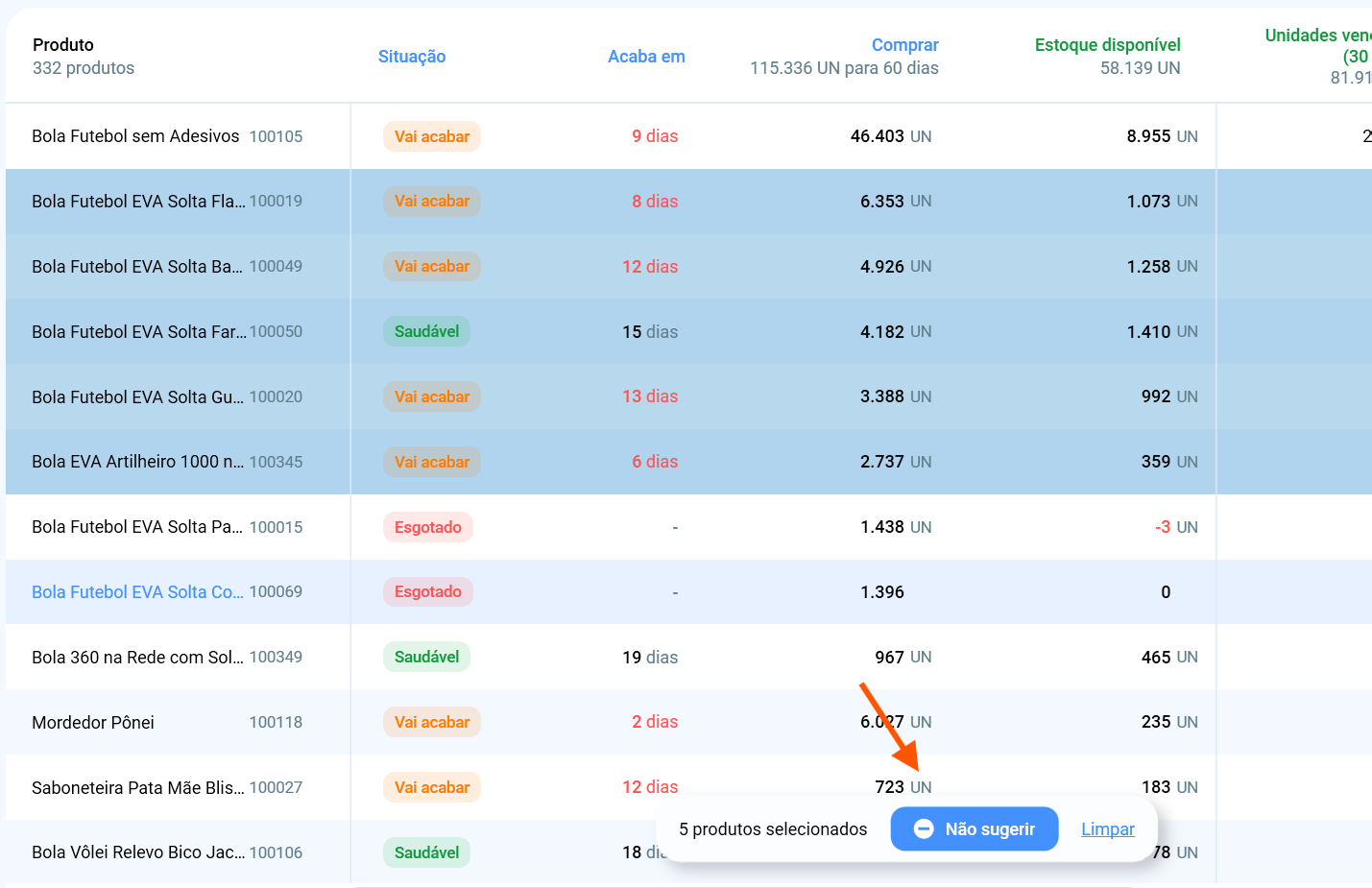Viewport: 1372px width, 888px height.
Task: Click 8 dias value for product 100019
Action: coord(655,202)
